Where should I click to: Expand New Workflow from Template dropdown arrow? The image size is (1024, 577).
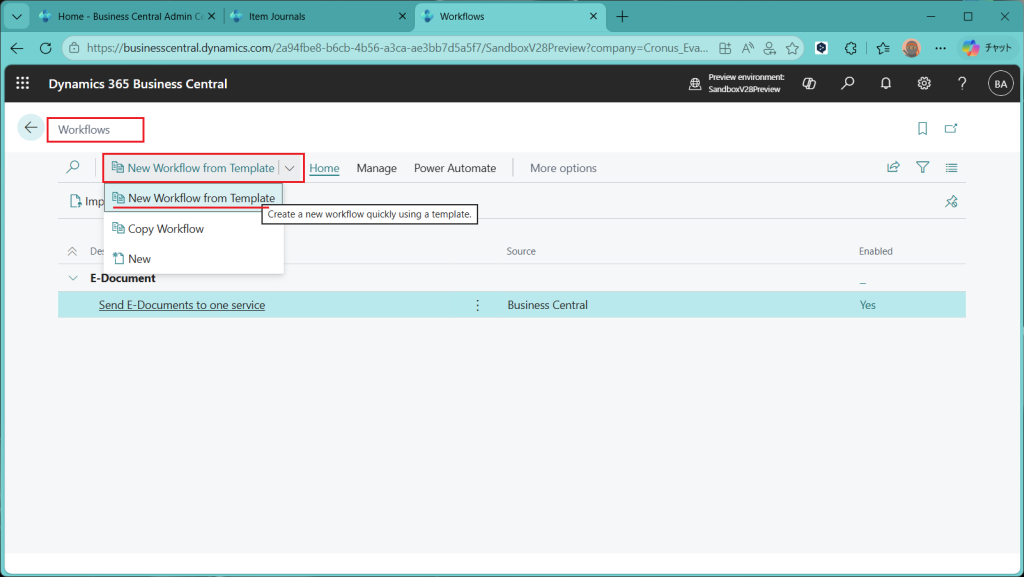tap(290, 168)
